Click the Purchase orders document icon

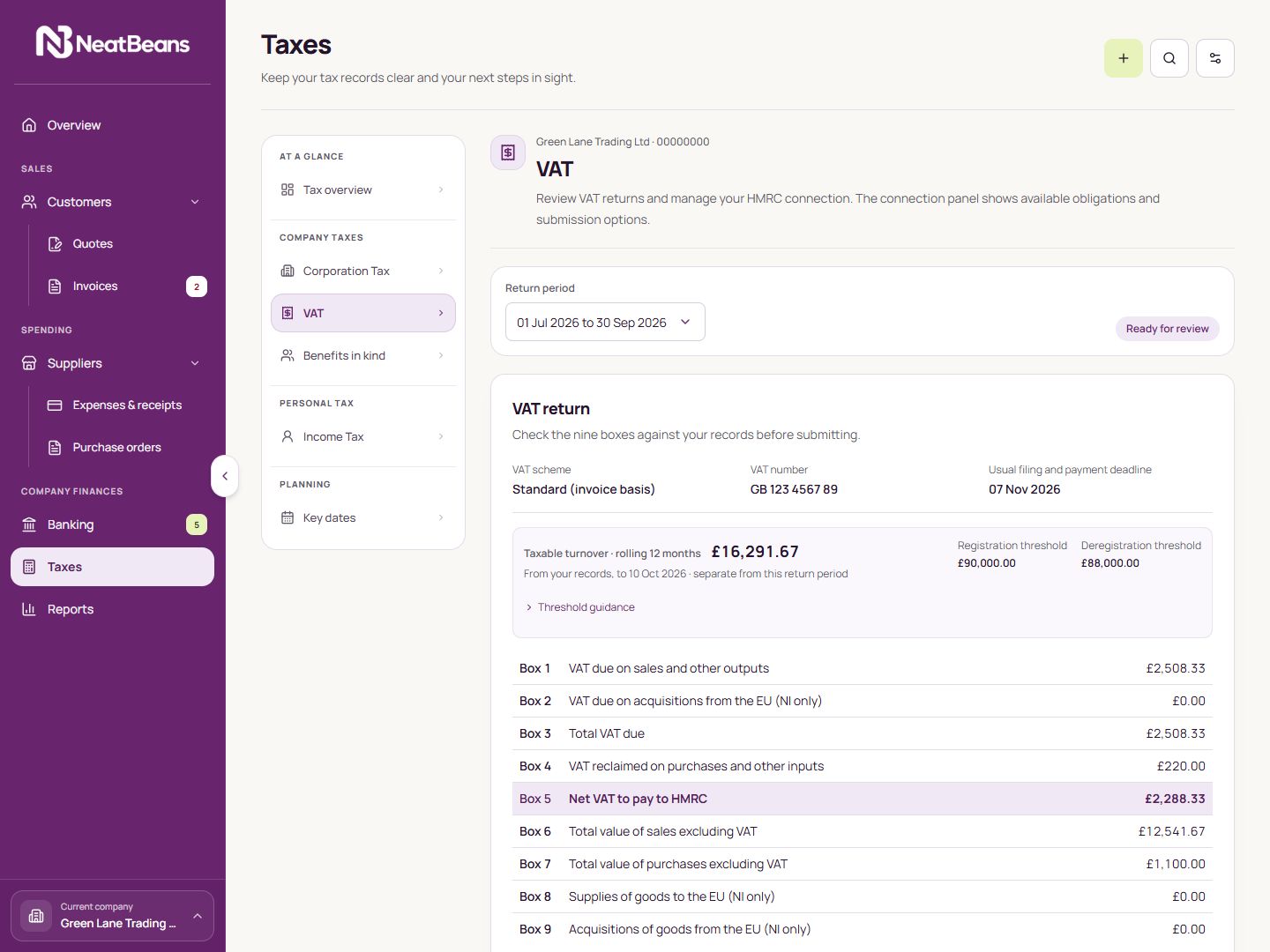(x=55, y=448)
